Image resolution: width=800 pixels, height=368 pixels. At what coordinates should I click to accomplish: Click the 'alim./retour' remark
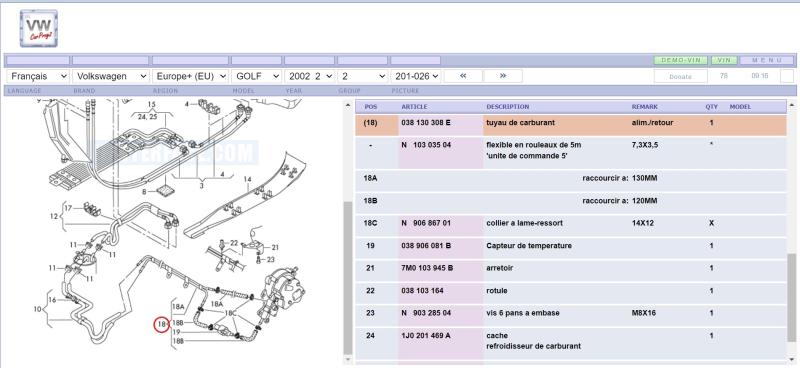pyautogui.click(x=652, y=123)
